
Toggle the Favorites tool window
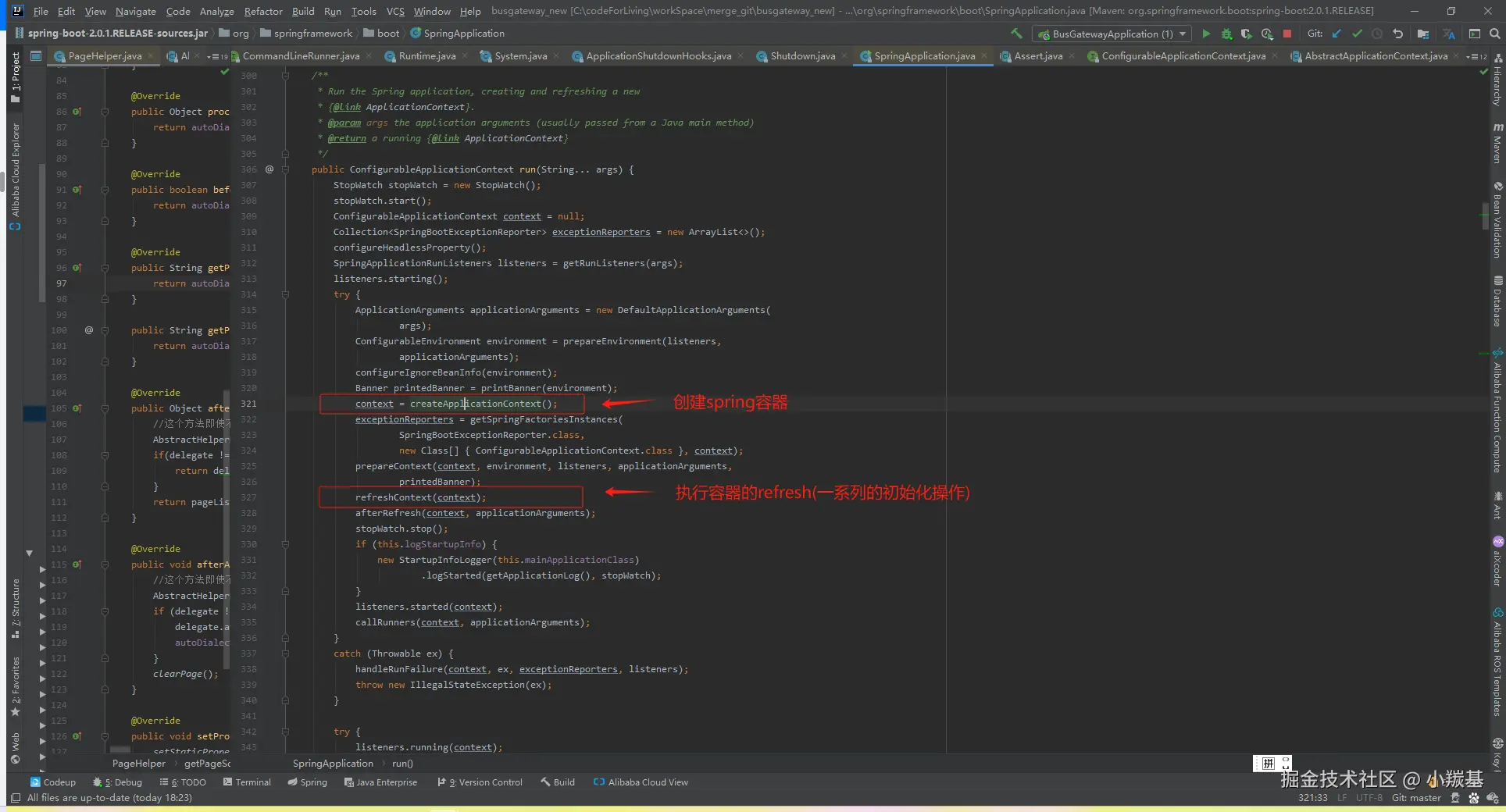click(16, 687)
